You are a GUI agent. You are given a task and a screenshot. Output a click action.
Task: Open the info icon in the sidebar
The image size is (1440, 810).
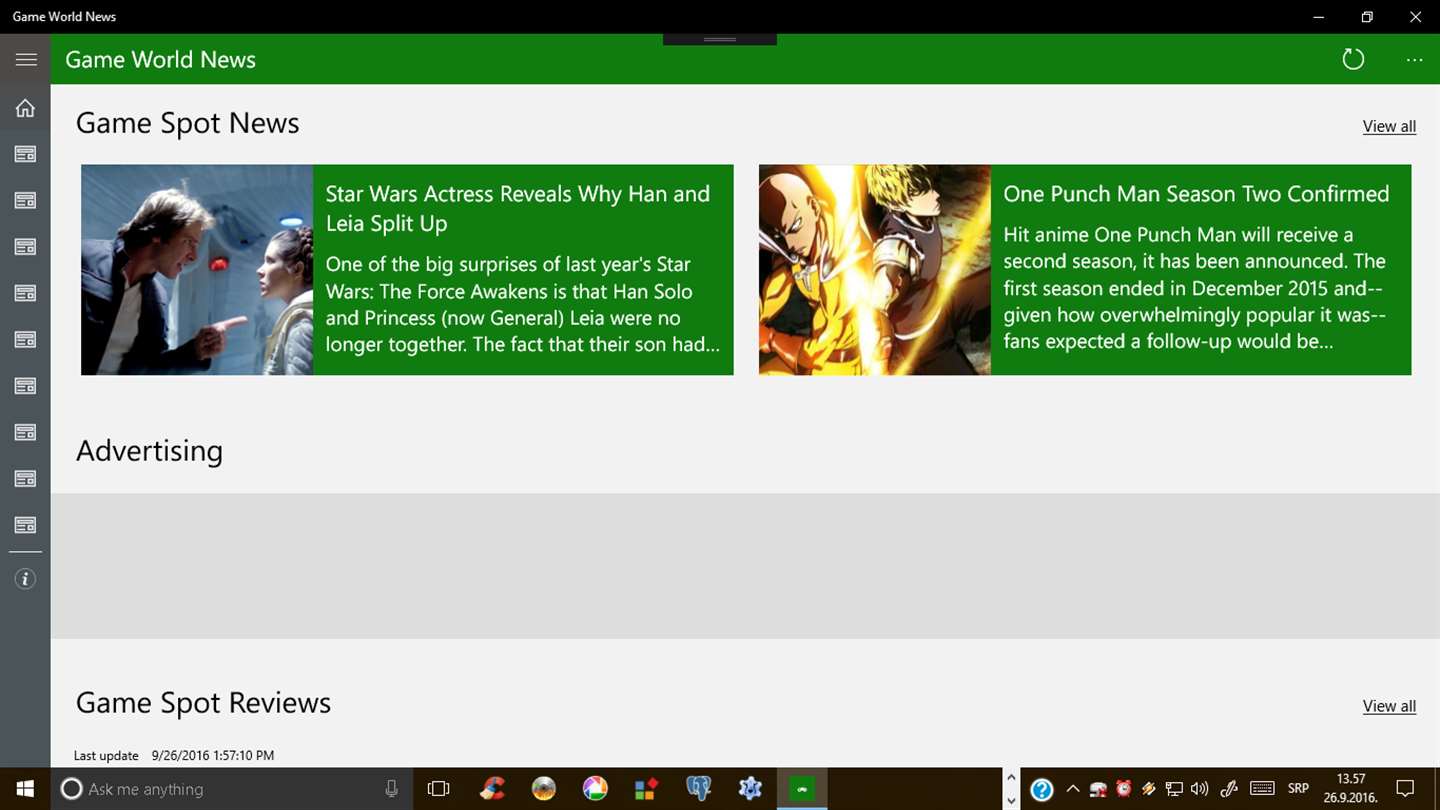[x=25, y=579]
